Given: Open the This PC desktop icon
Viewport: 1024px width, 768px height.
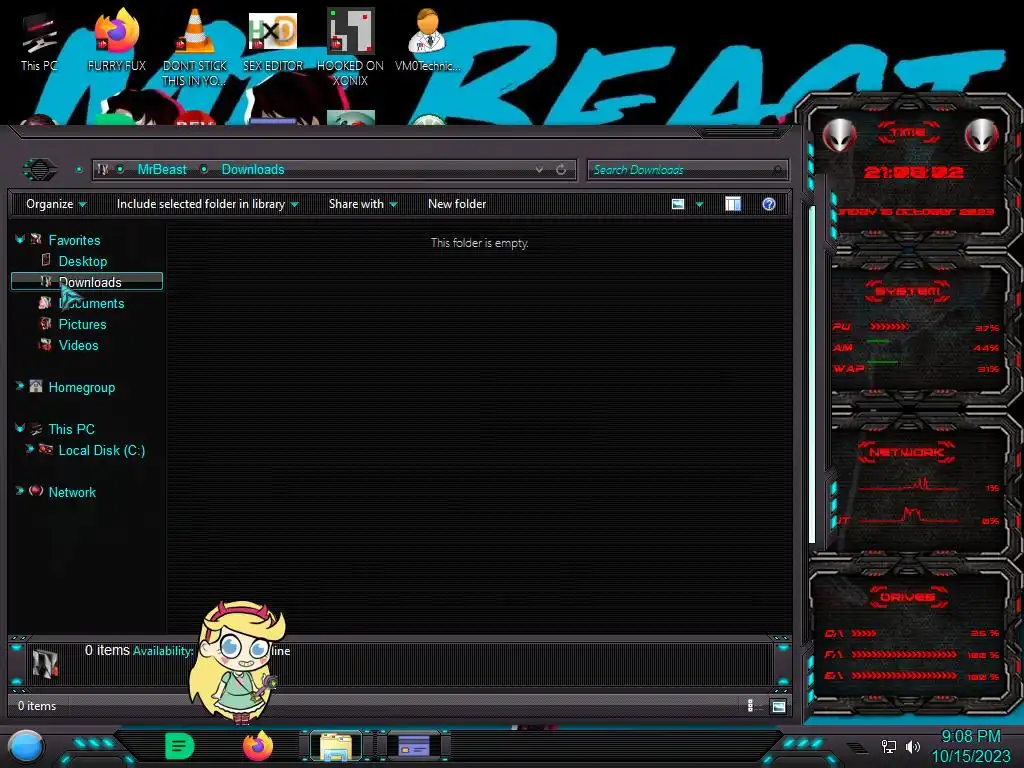Looking at the screenshot, I should 39,40.
